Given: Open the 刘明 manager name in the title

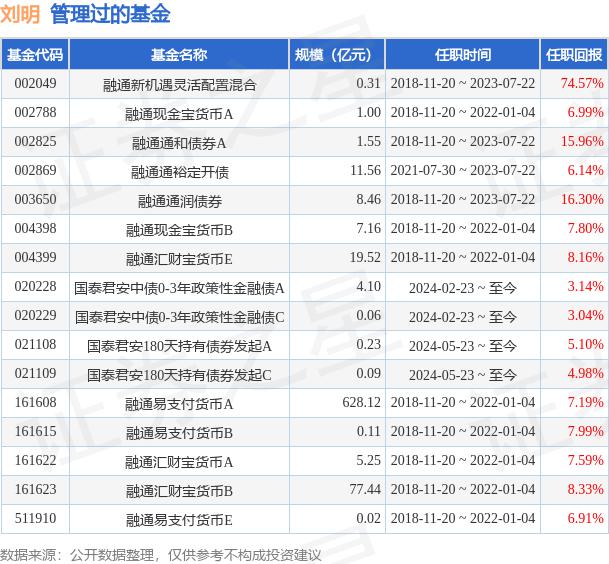Looking at the screenshot, I should click(x=20, y=14).
